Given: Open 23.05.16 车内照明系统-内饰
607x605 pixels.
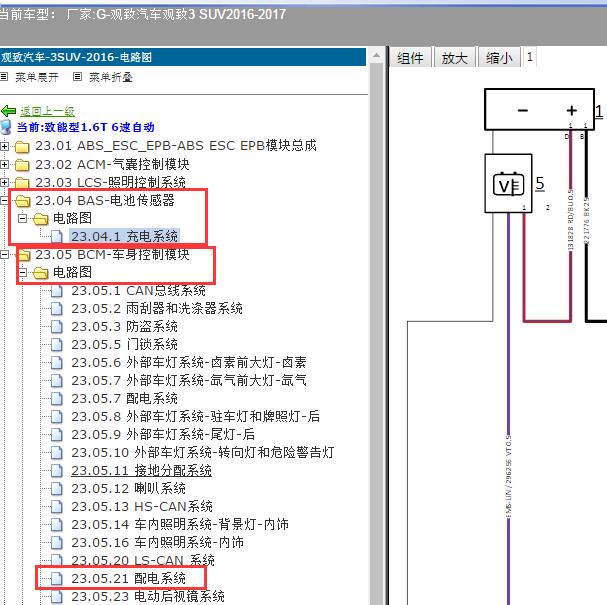Looking at the screenshot, I should [x=158, y=542].
